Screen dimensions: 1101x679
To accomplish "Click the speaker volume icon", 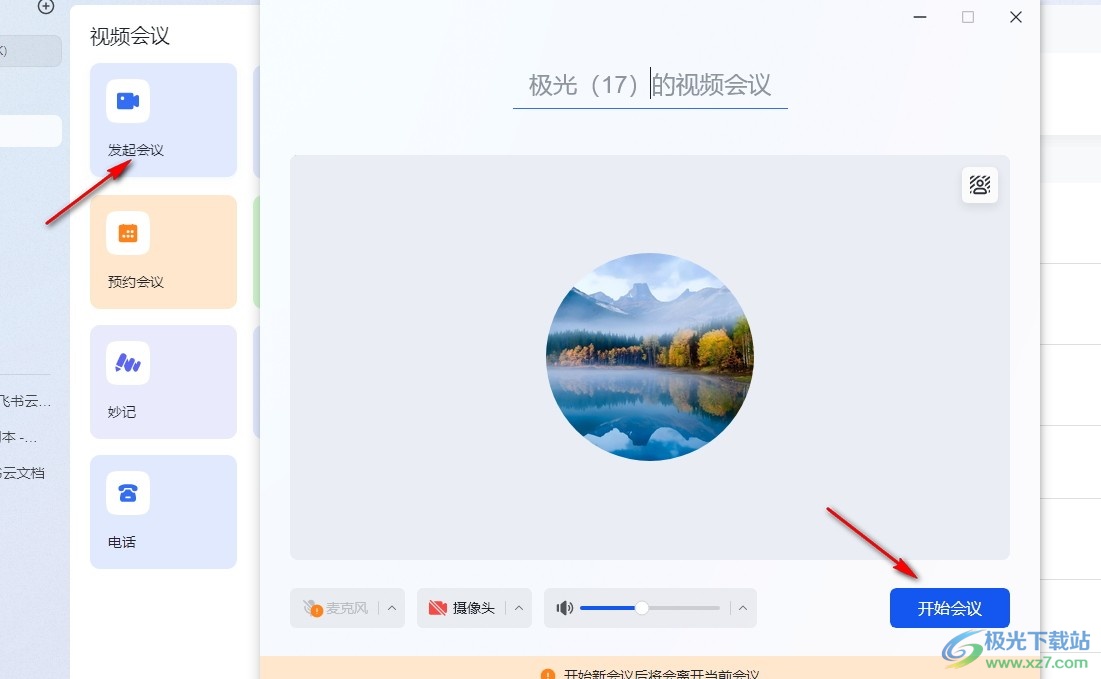I will tap(565, 608).
